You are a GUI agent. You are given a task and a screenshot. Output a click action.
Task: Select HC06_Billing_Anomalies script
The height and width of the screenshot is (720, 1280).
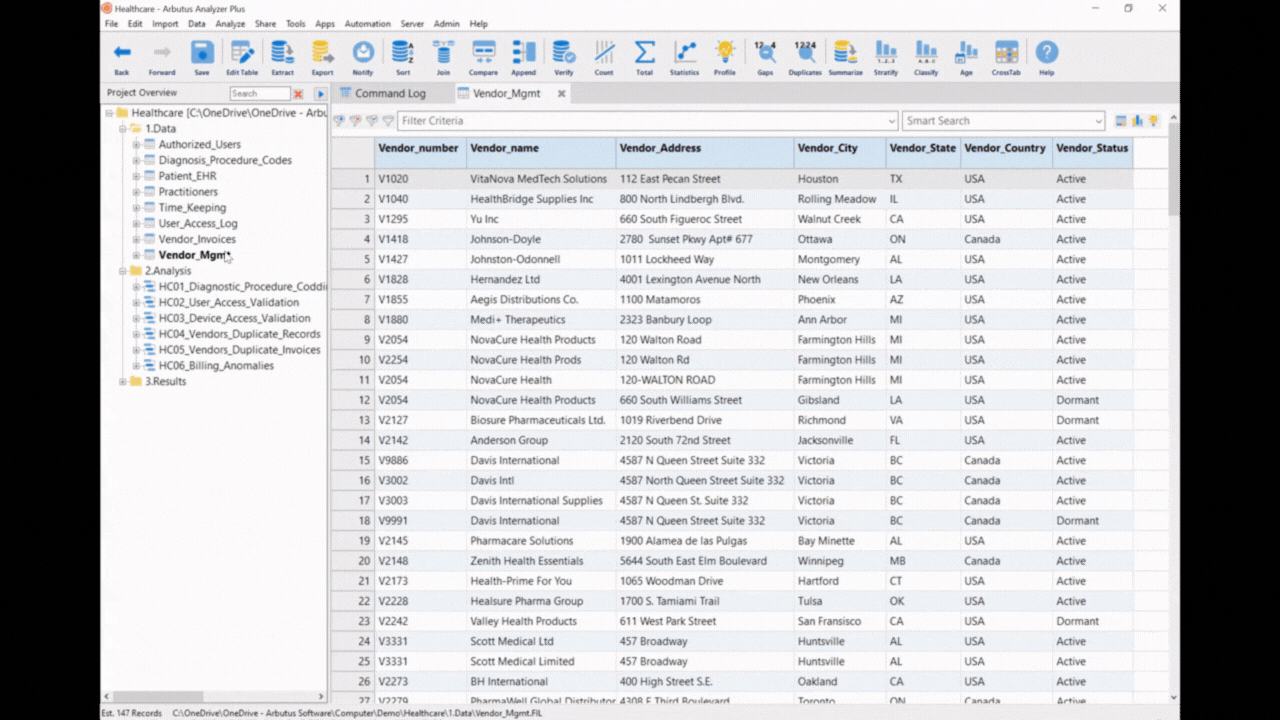[x=216, y=366]
